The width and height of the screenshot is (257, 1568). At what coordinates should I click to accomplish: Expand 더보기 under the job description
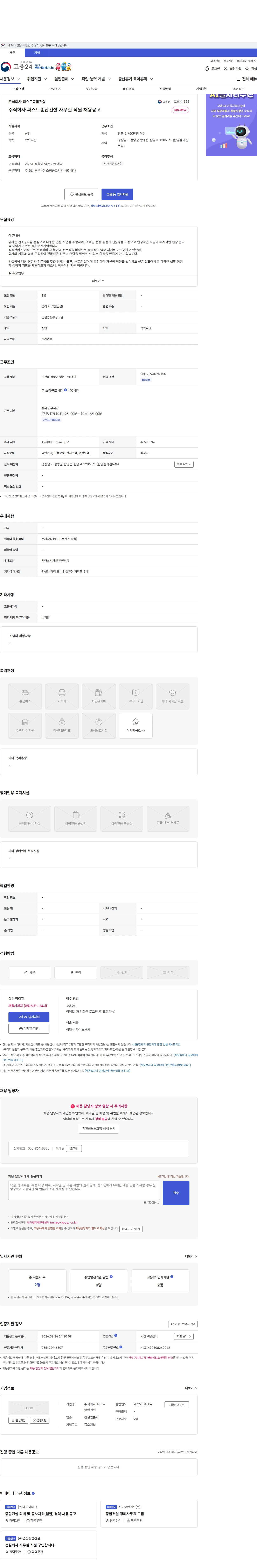point(98,281)
